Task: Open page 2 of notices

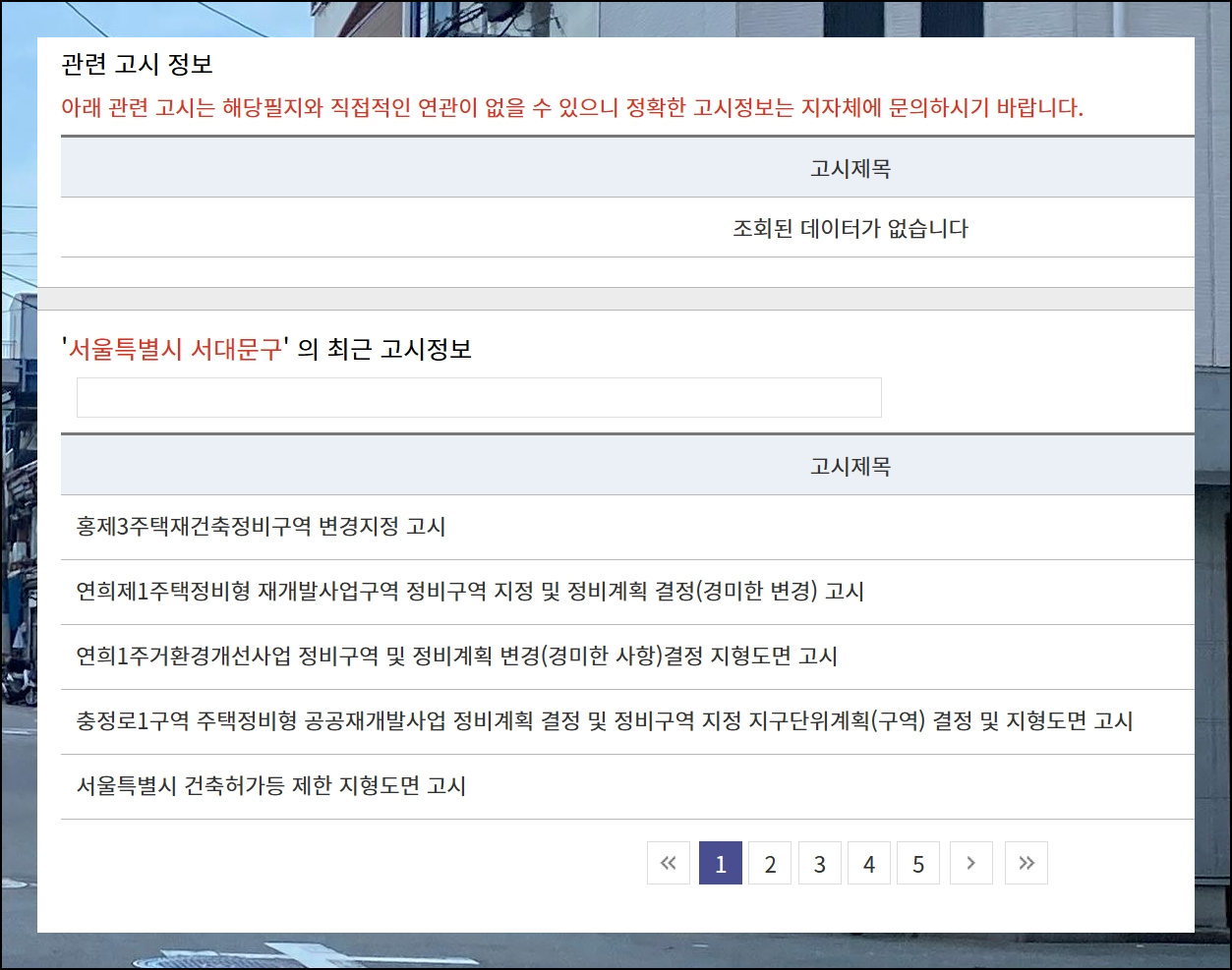Action: pos(770,863)
